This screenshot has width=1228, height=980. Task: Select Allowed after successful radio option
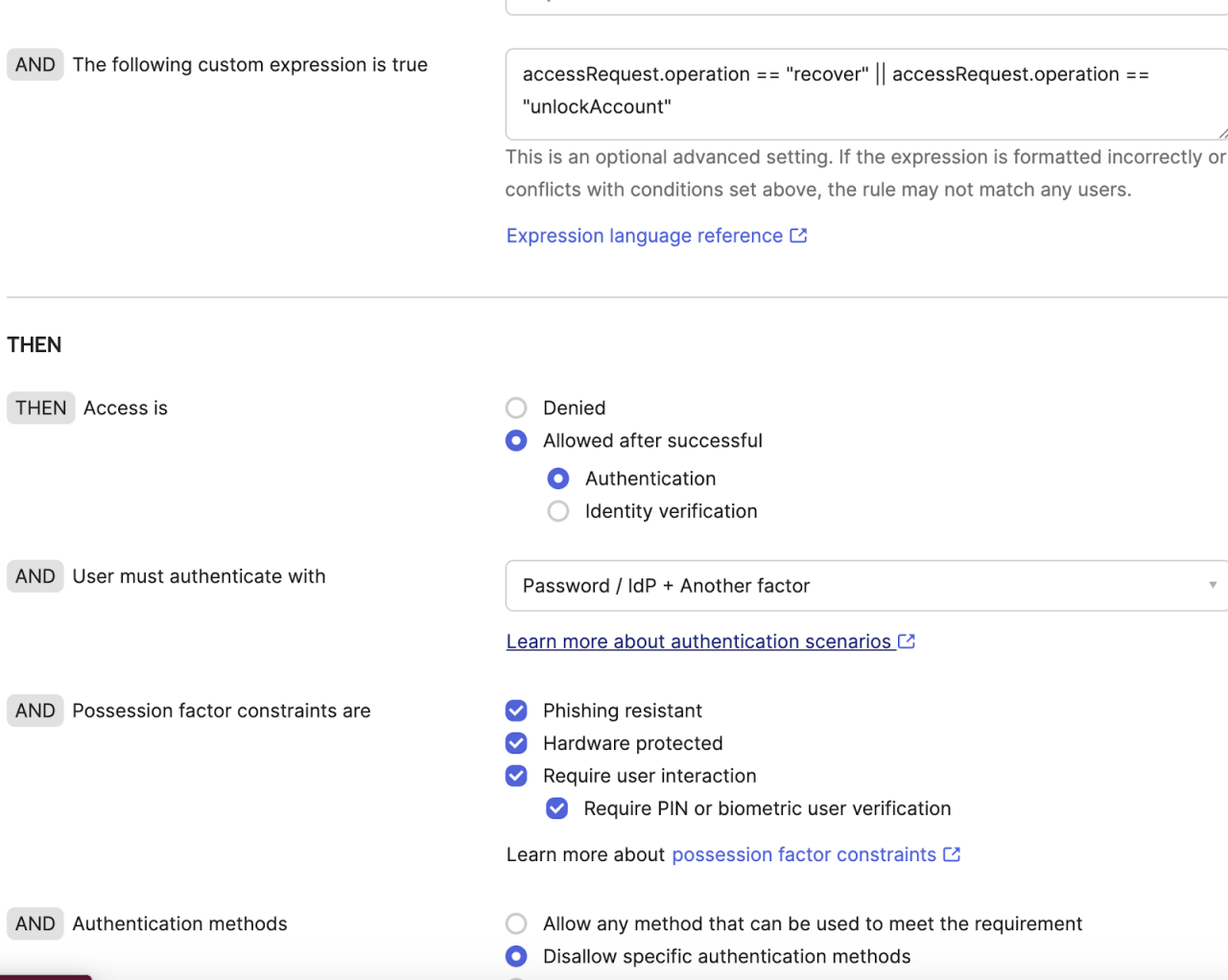[516, 441]
